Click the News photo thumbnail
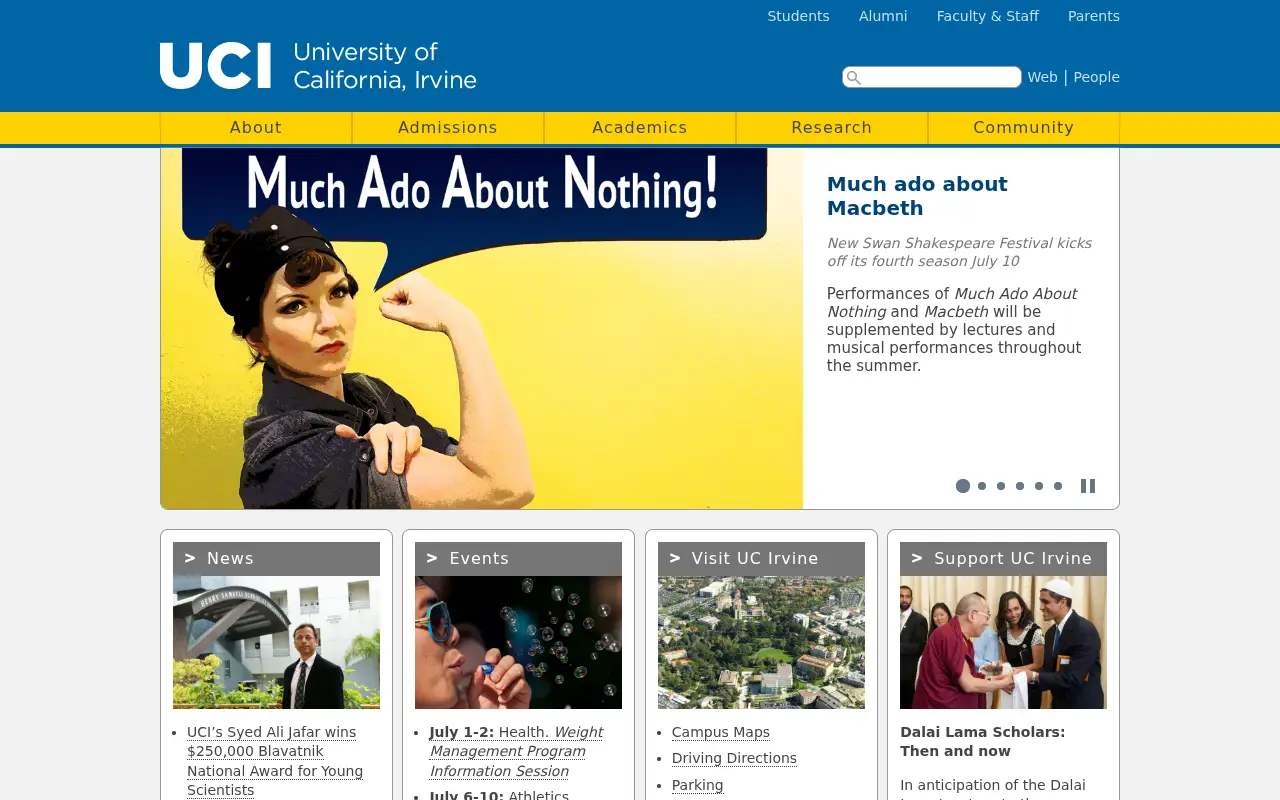The width and height of the screenshot is (1280, 800). pyautogui.click(x=276, y=642)
